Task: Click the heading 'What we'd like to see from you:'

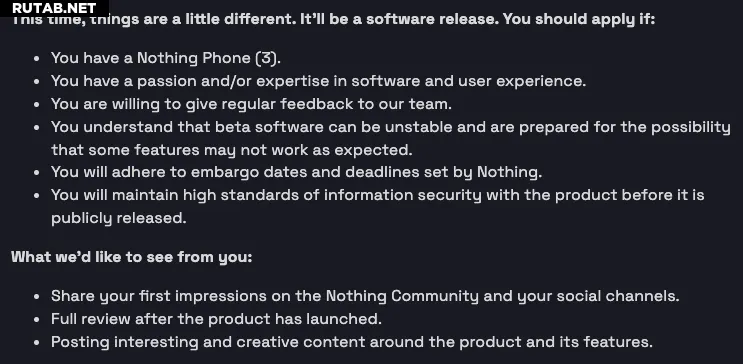Action: 132,257
